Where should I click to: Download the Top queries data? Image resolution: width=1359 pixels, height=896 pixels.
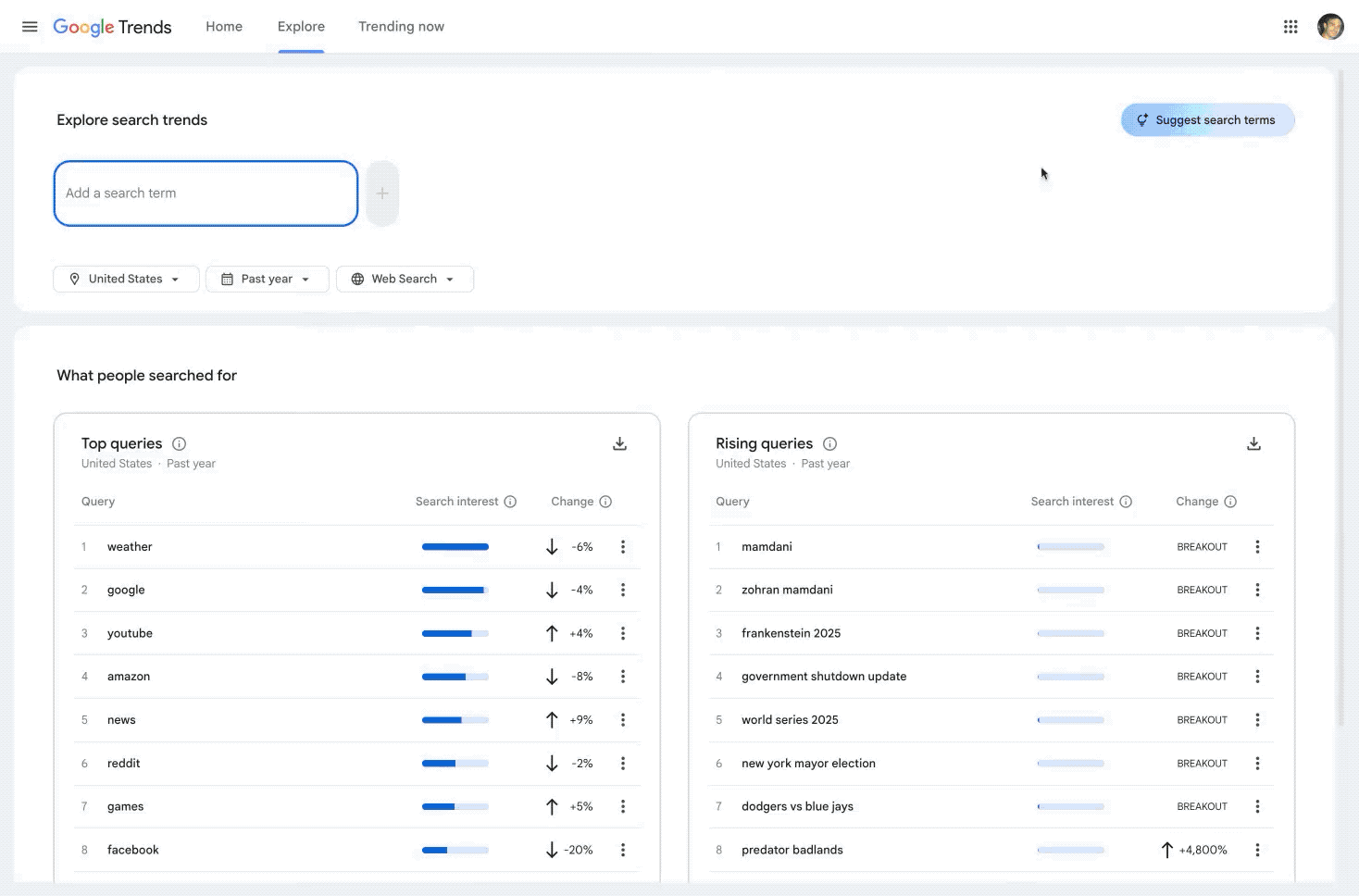point(620,444)
